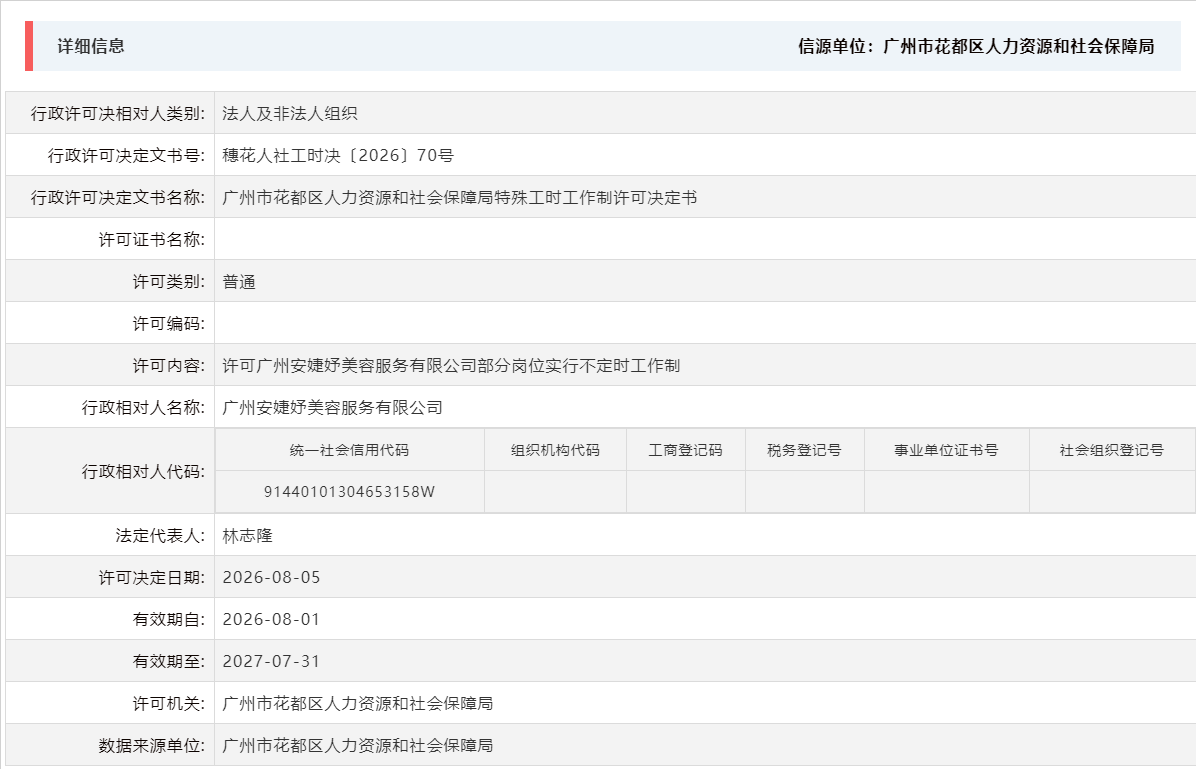Click label 许可机关

coord(169,703)
